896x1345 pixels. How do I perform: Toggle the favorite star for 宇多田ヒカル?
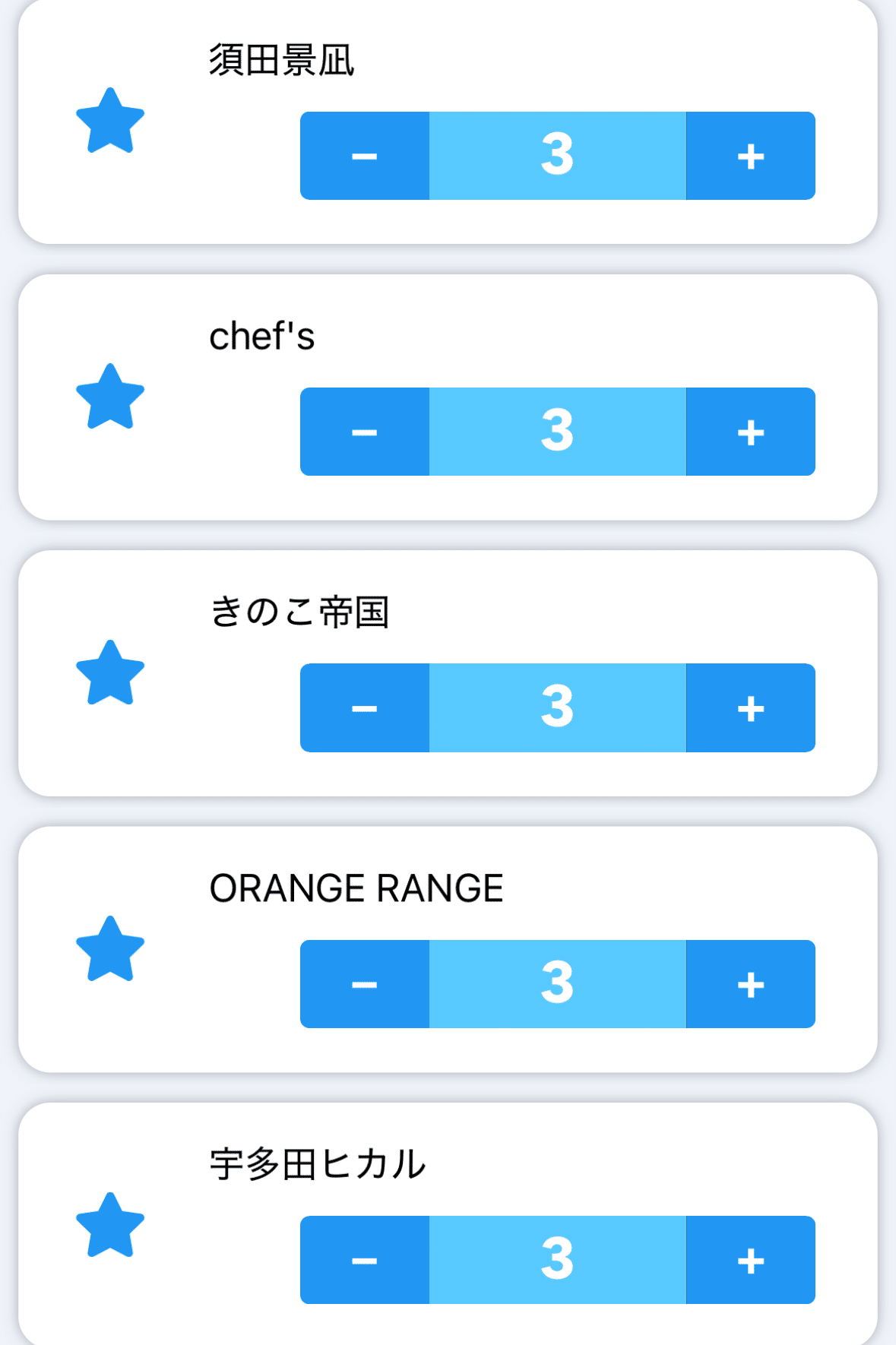pyautogui.click(x=110, y=1226)
